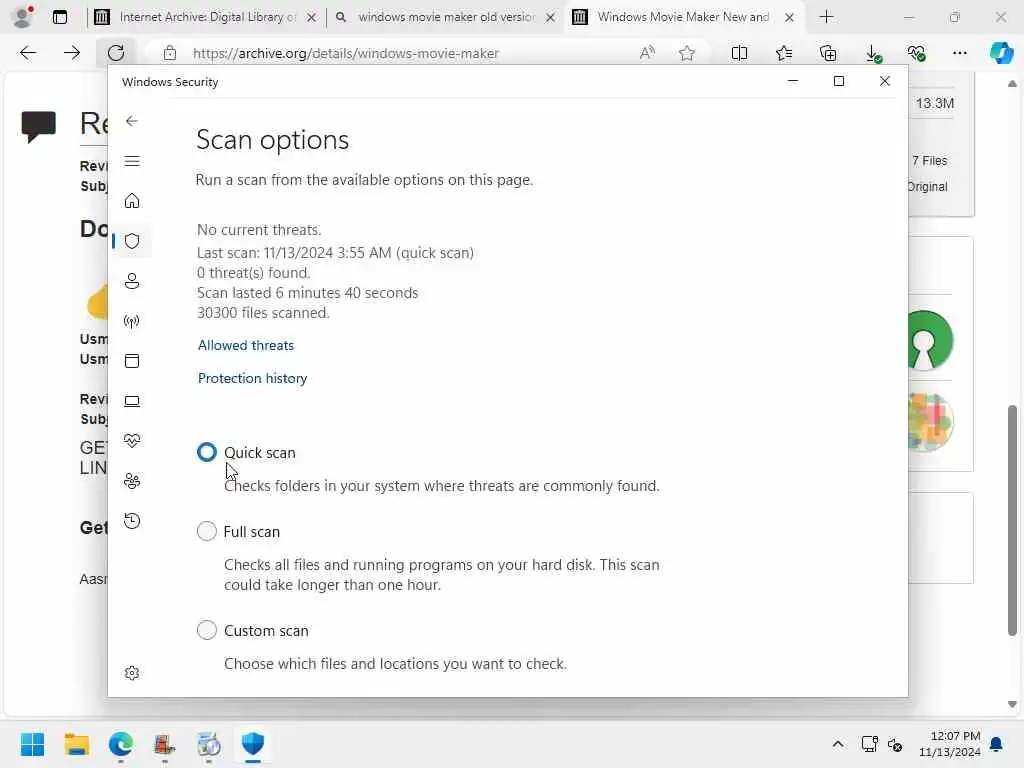
Task: Open the Allowed threats link
Action: click(246, 345)
